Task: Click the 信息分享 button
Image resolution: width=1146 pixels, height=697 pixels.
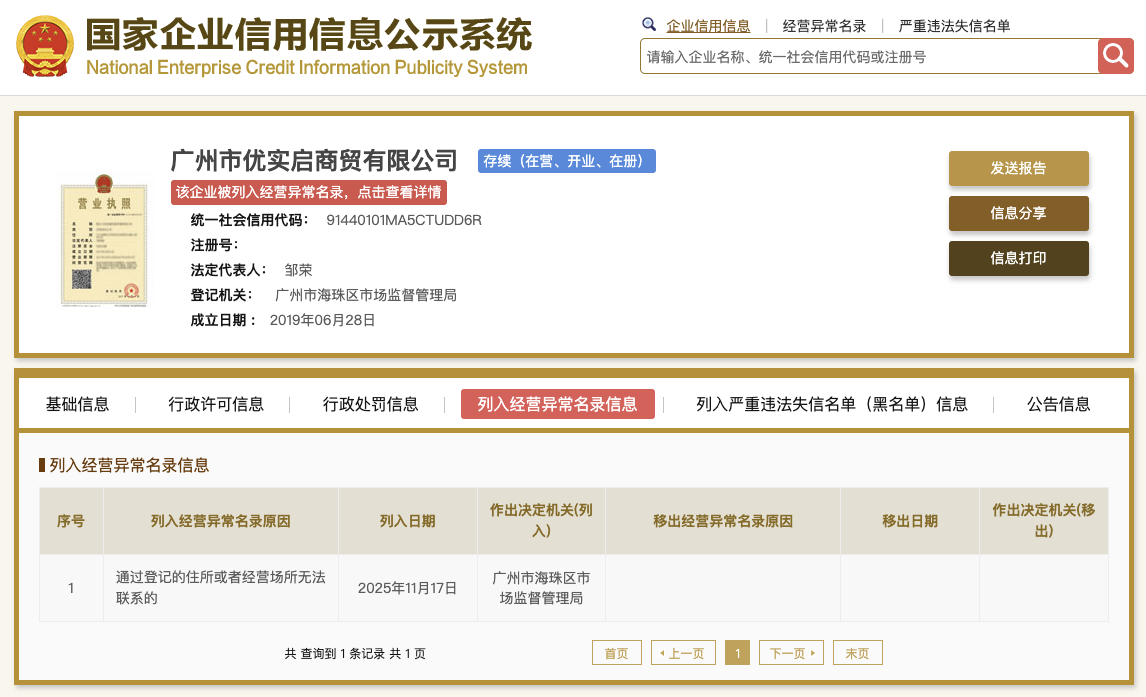Action: [x=1018, y=213]
